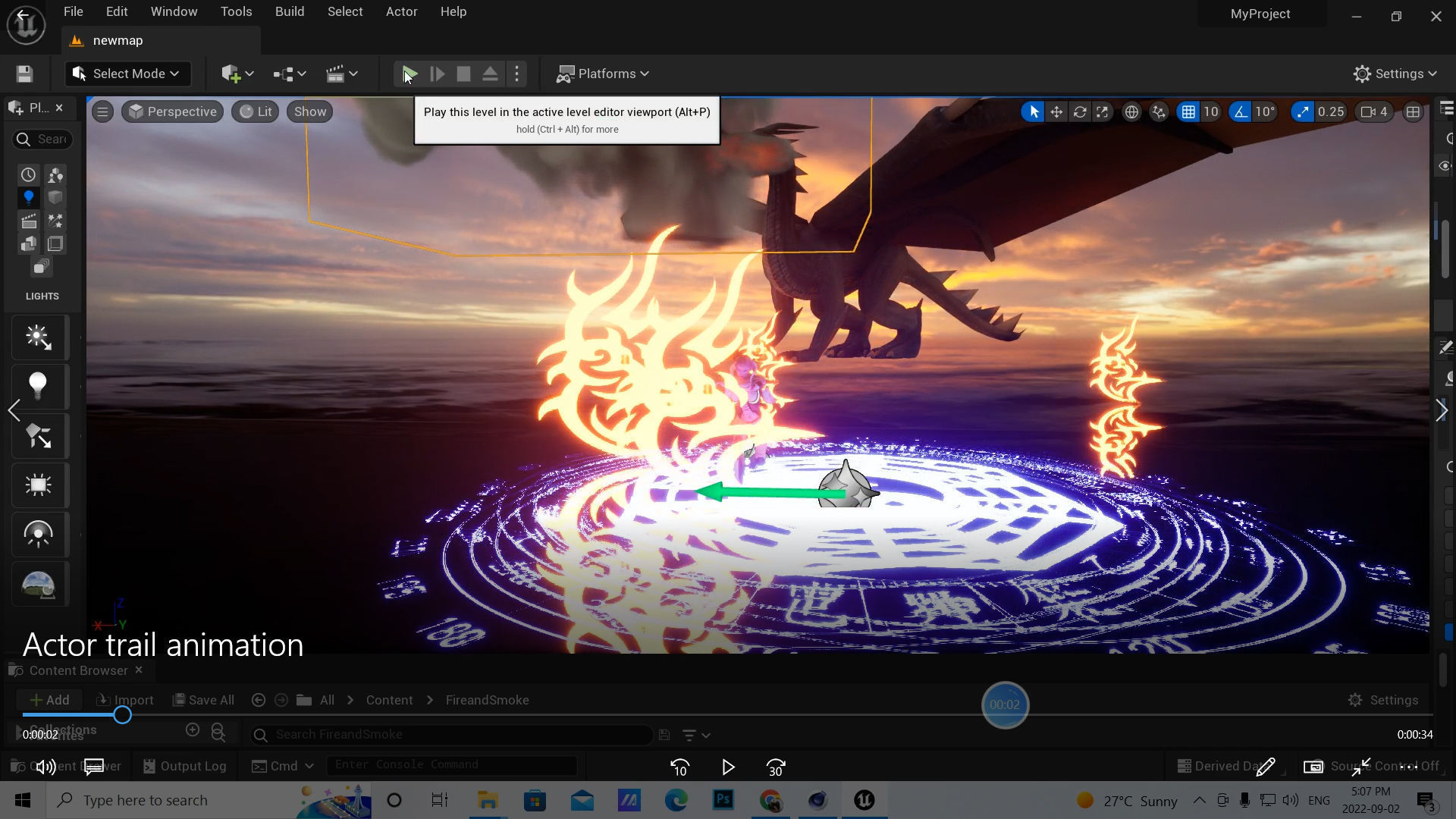The width and height of the screenshot is (1456, 819).
Task: Open the Actor menu
Action: (x=401, y=11)
